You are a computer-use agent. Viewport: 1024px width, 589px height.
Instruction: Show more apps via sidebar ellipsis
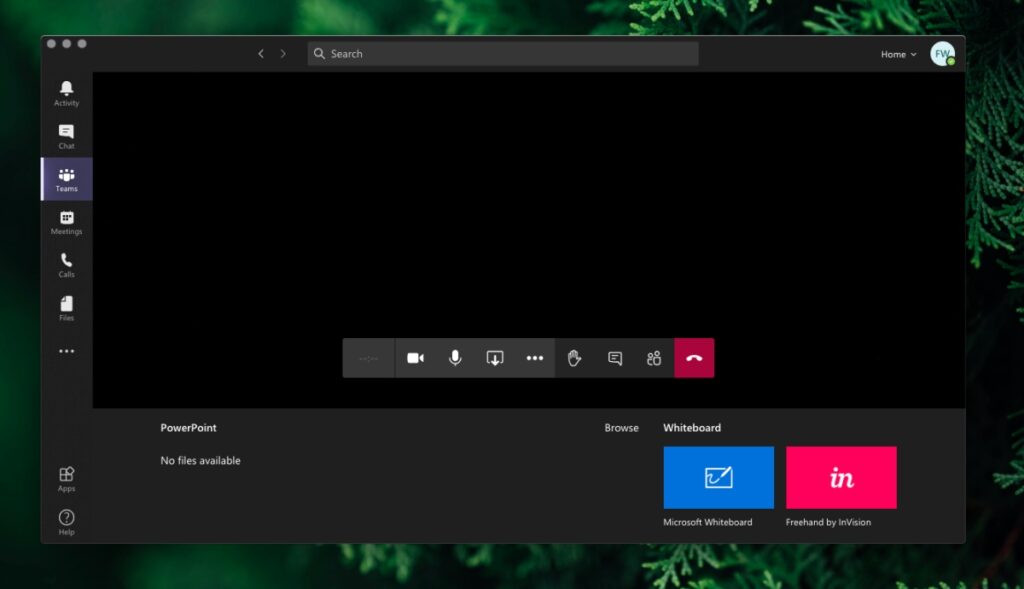click(x=66, y=351)
